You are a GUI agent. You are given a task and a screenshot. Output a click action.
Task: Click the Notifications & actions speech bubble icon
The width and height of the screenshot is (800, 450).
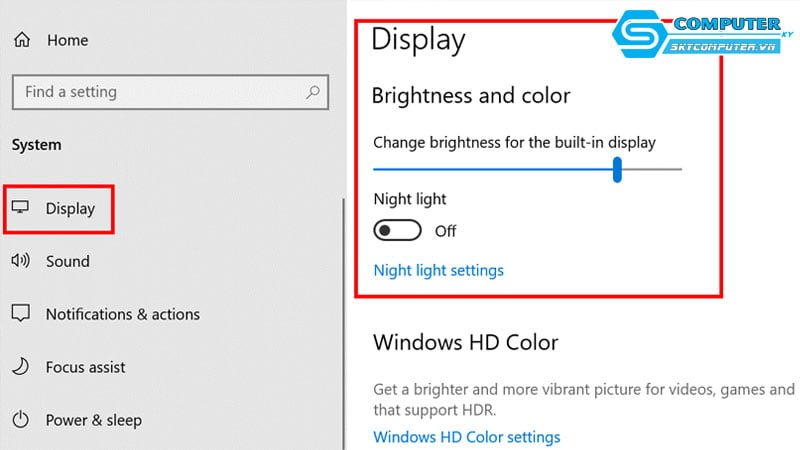(20, 314)
